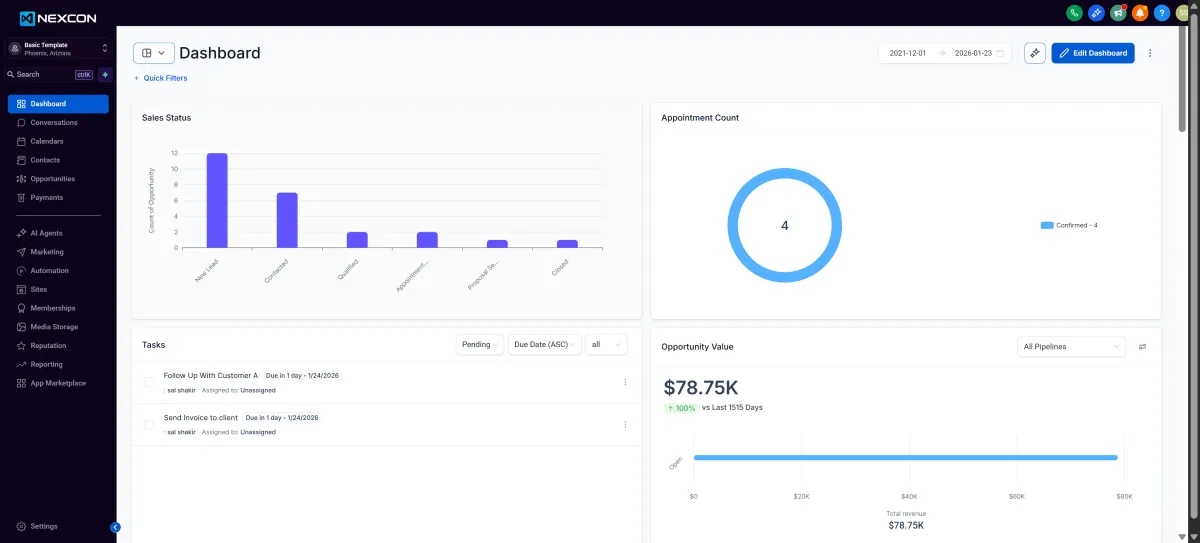Image resolution: width=1200 pixels, height=543 pixels.
Task: Click the App Marketplace grid icon in sidebar
Action: coord(21,383)
